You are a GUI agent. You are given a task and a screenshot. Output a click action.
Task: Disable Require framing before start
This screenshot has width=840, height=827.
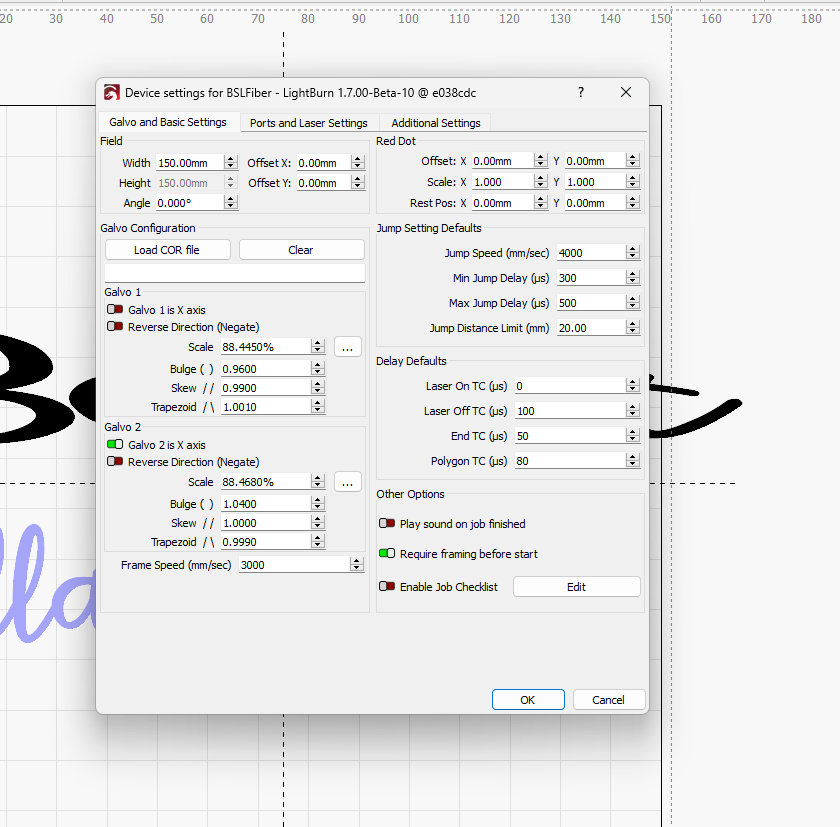coord(387,553)
